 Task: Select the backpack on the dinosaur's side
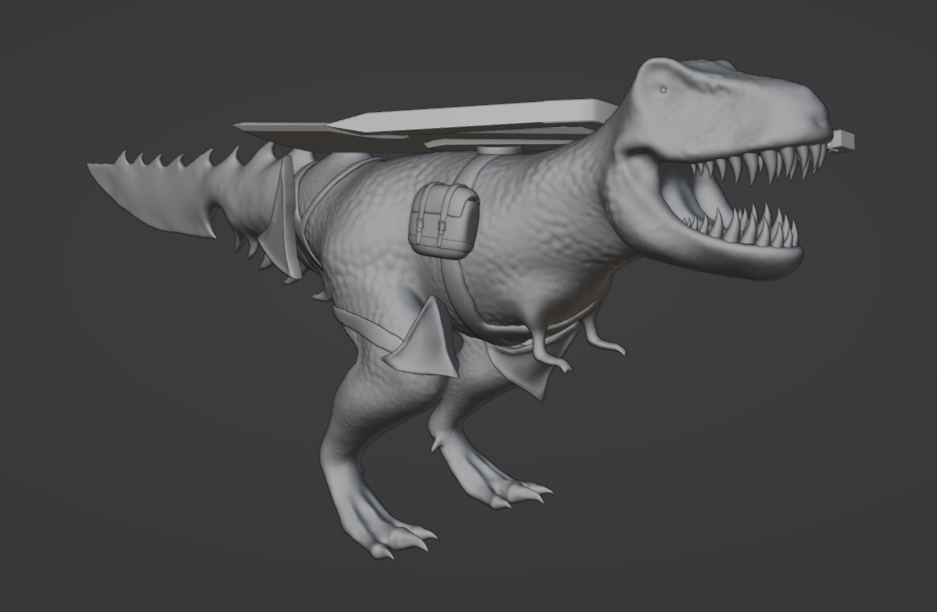coord(444,221)
